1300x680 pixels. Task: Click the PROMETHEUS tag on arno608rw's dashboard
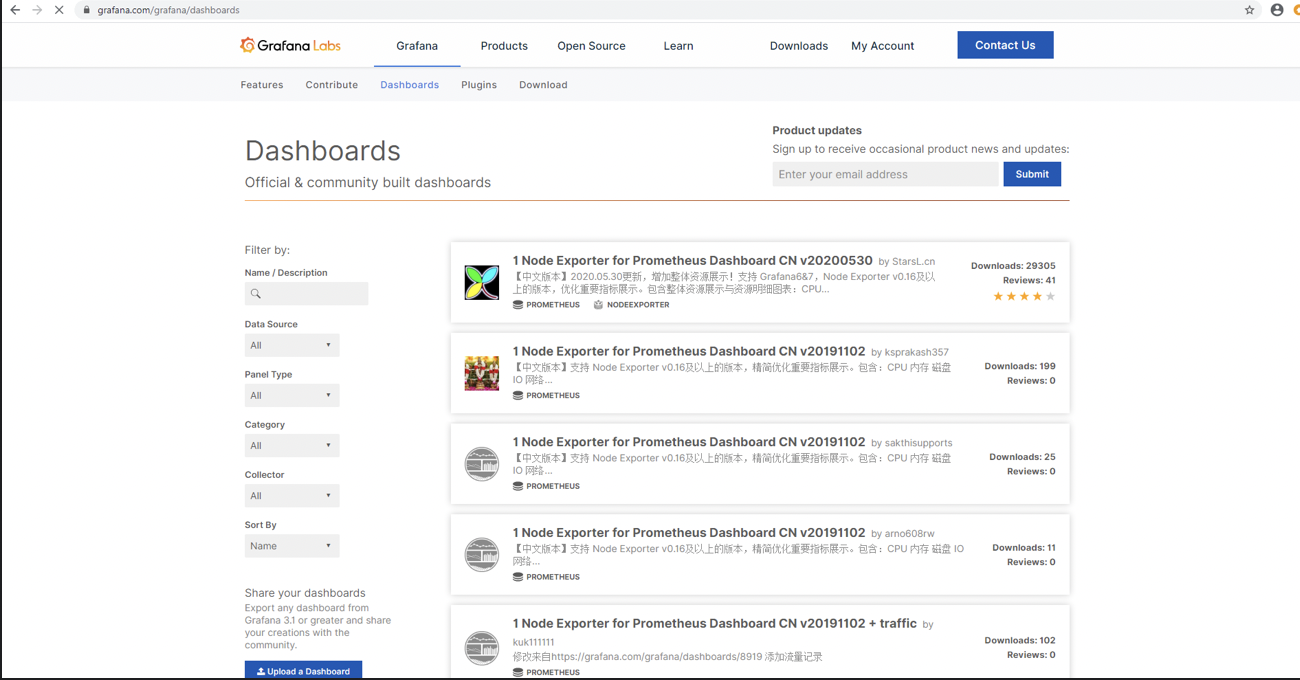546,577
